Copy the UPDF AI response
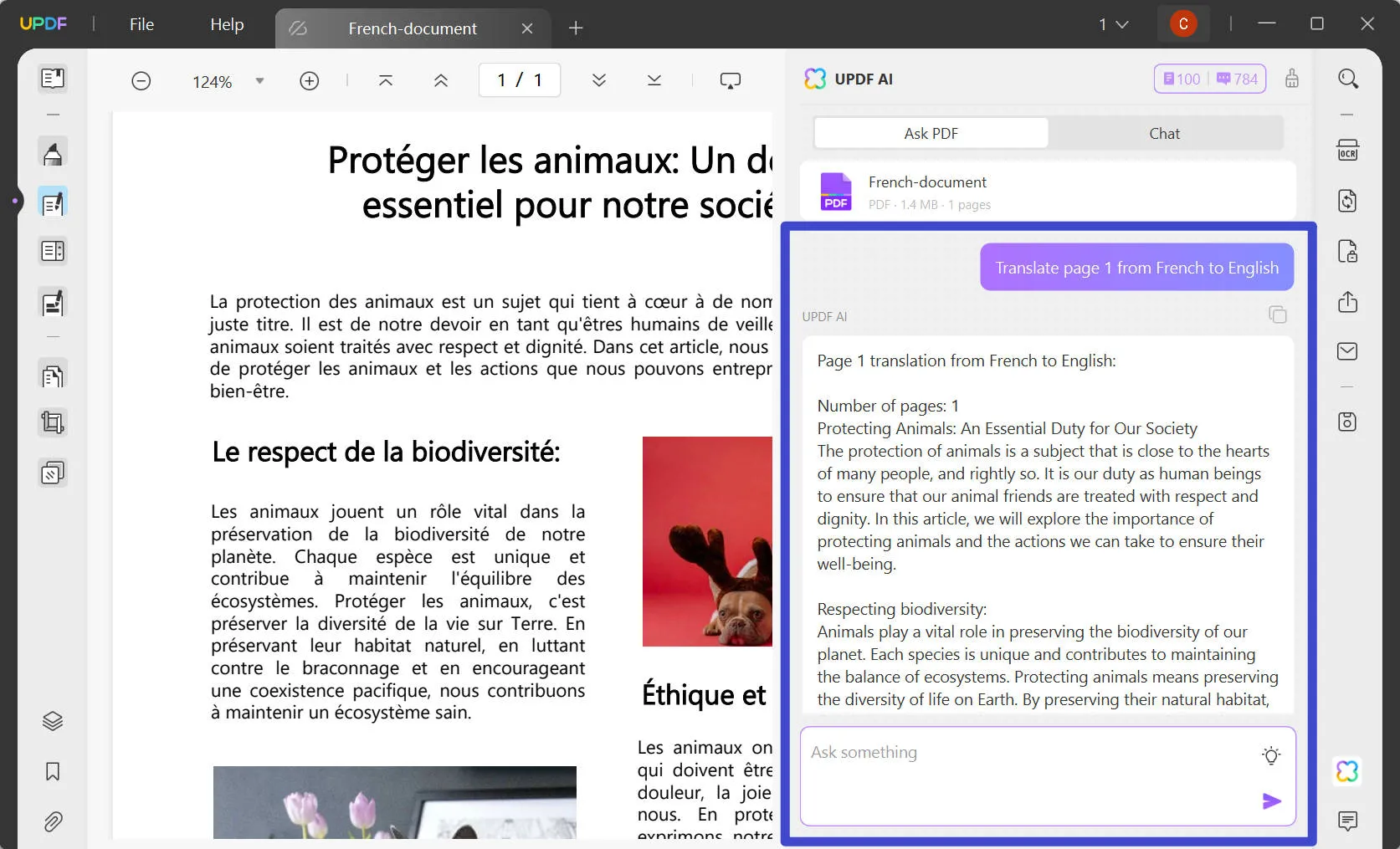Screen dimensions: 1400x849 (x=1278, y=315)
